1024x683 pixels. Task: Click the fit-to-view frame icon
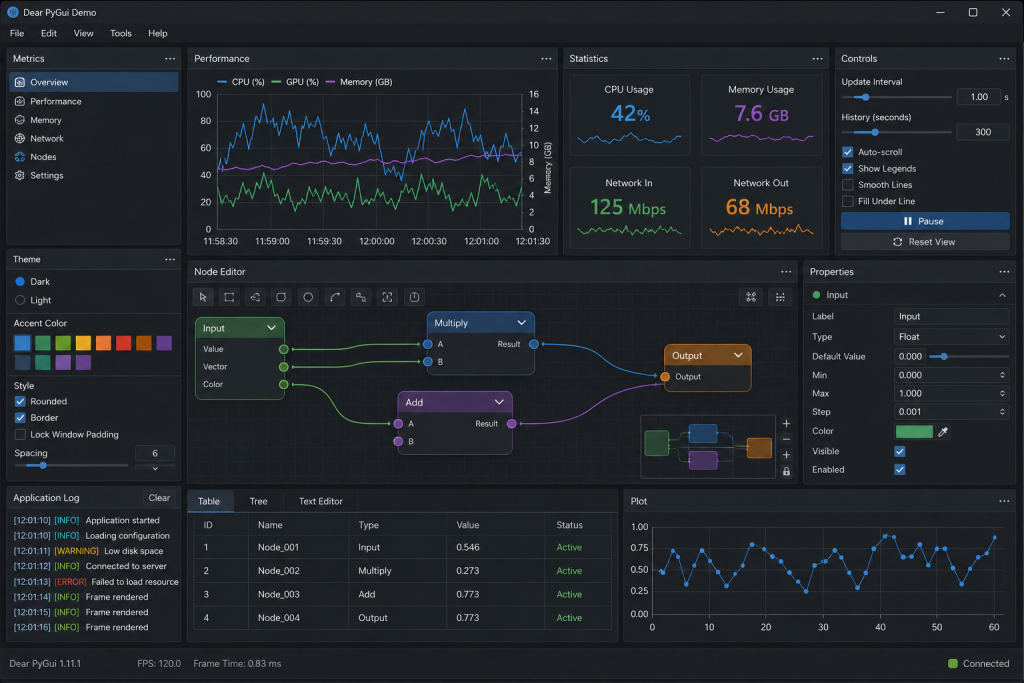[x=387, y=297]
